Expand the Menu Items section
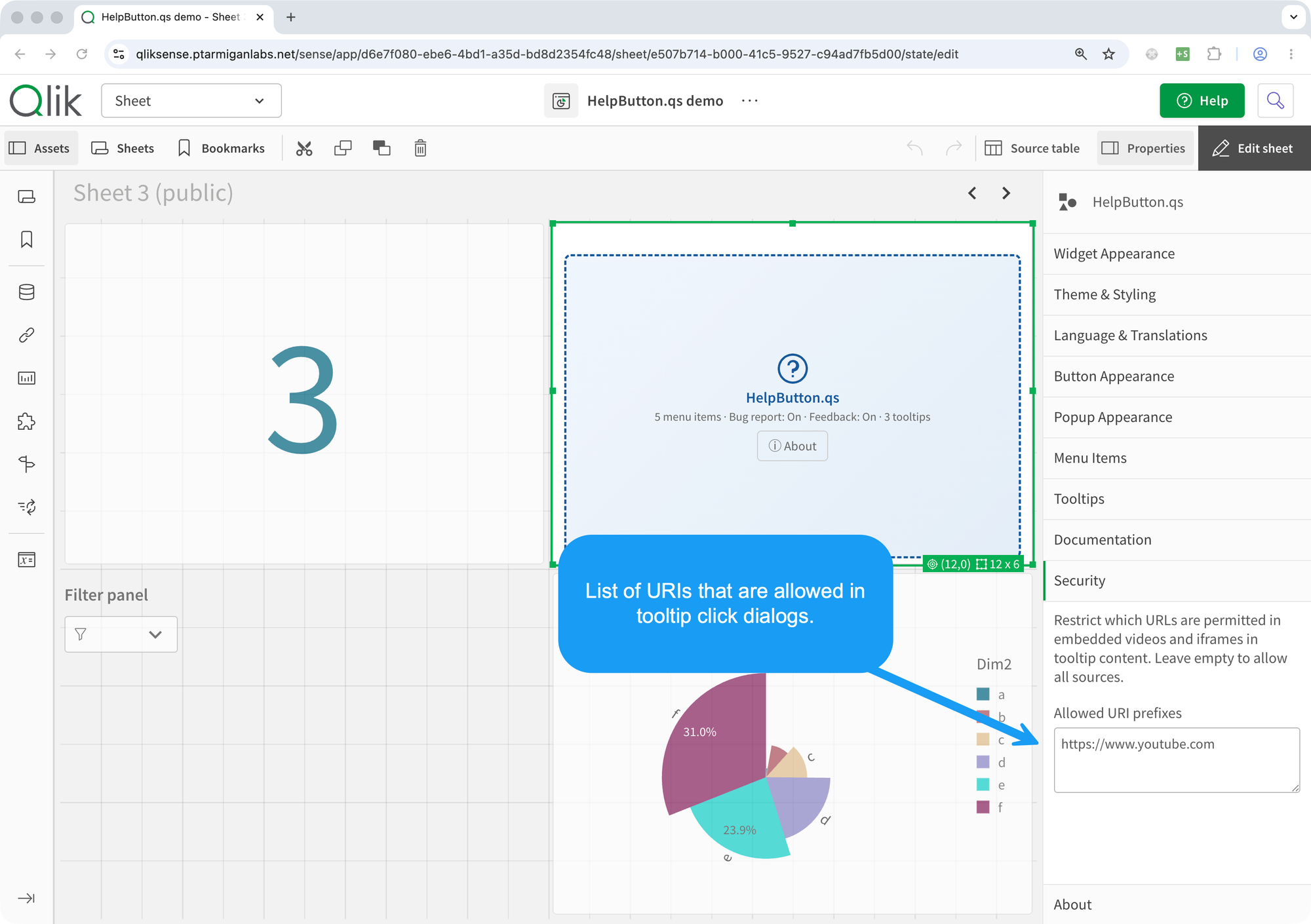Viewport: 1311px width, 924px height. 1177,458
